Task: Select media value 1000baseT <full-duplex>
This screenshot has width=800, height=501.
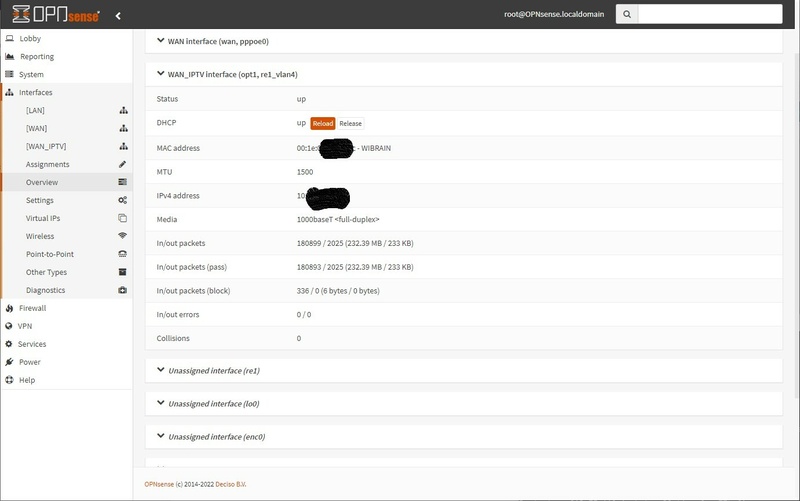Action: (x=338, y=219)
